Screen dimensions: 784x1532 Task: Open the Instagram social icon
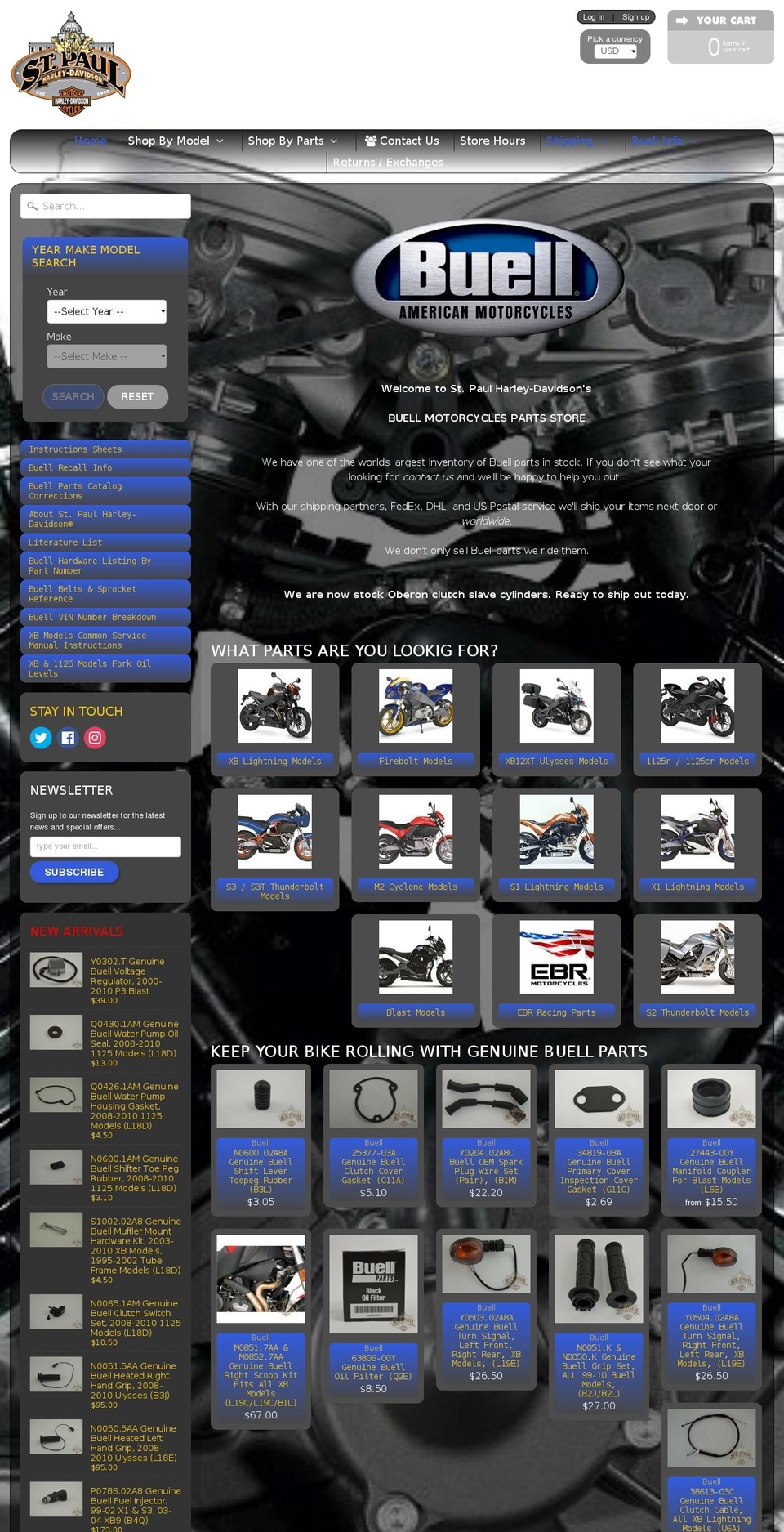click(x=95, y=738)
